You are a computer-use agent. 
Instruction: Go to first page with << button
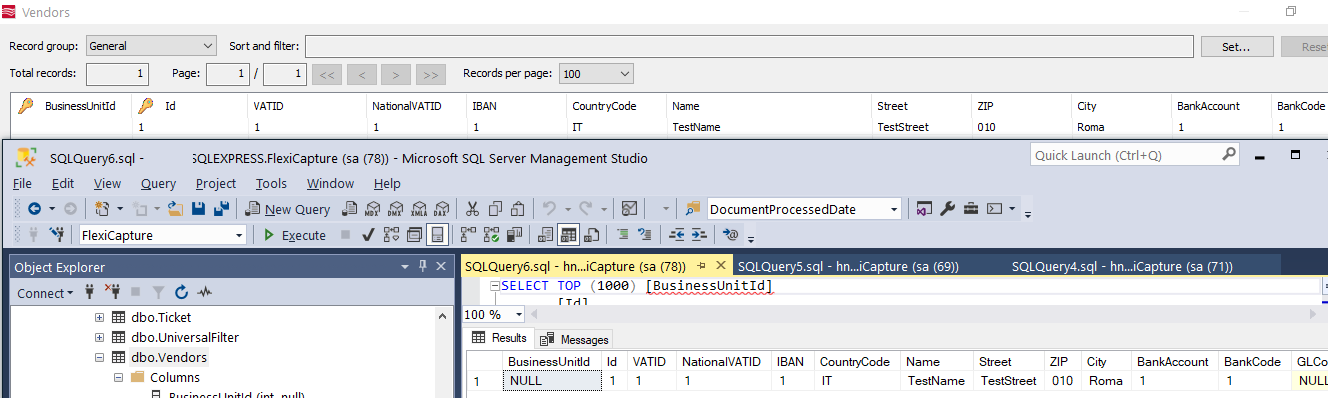(x=328, y=74)
